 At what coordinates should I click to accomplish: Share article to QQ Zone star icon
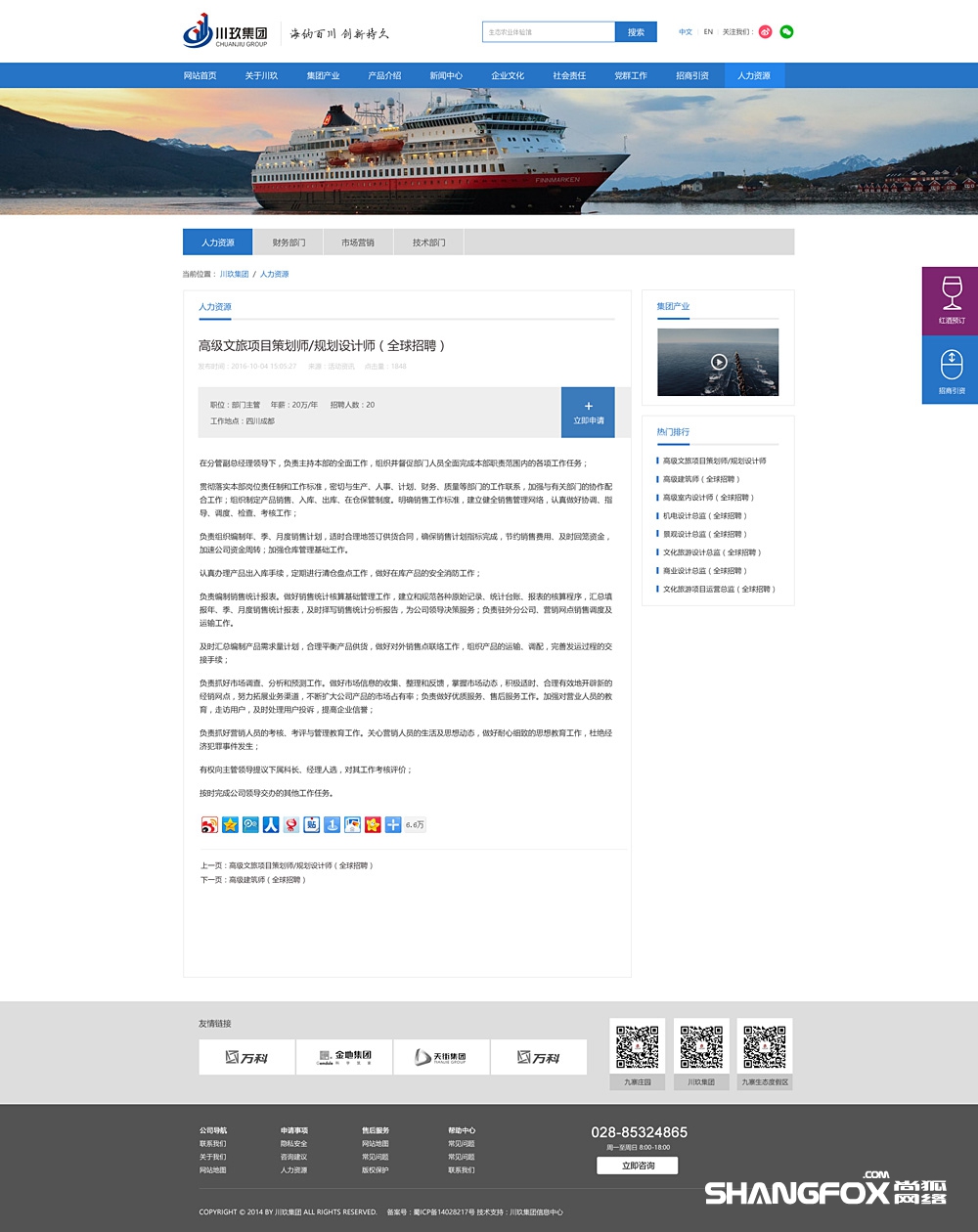230,824
